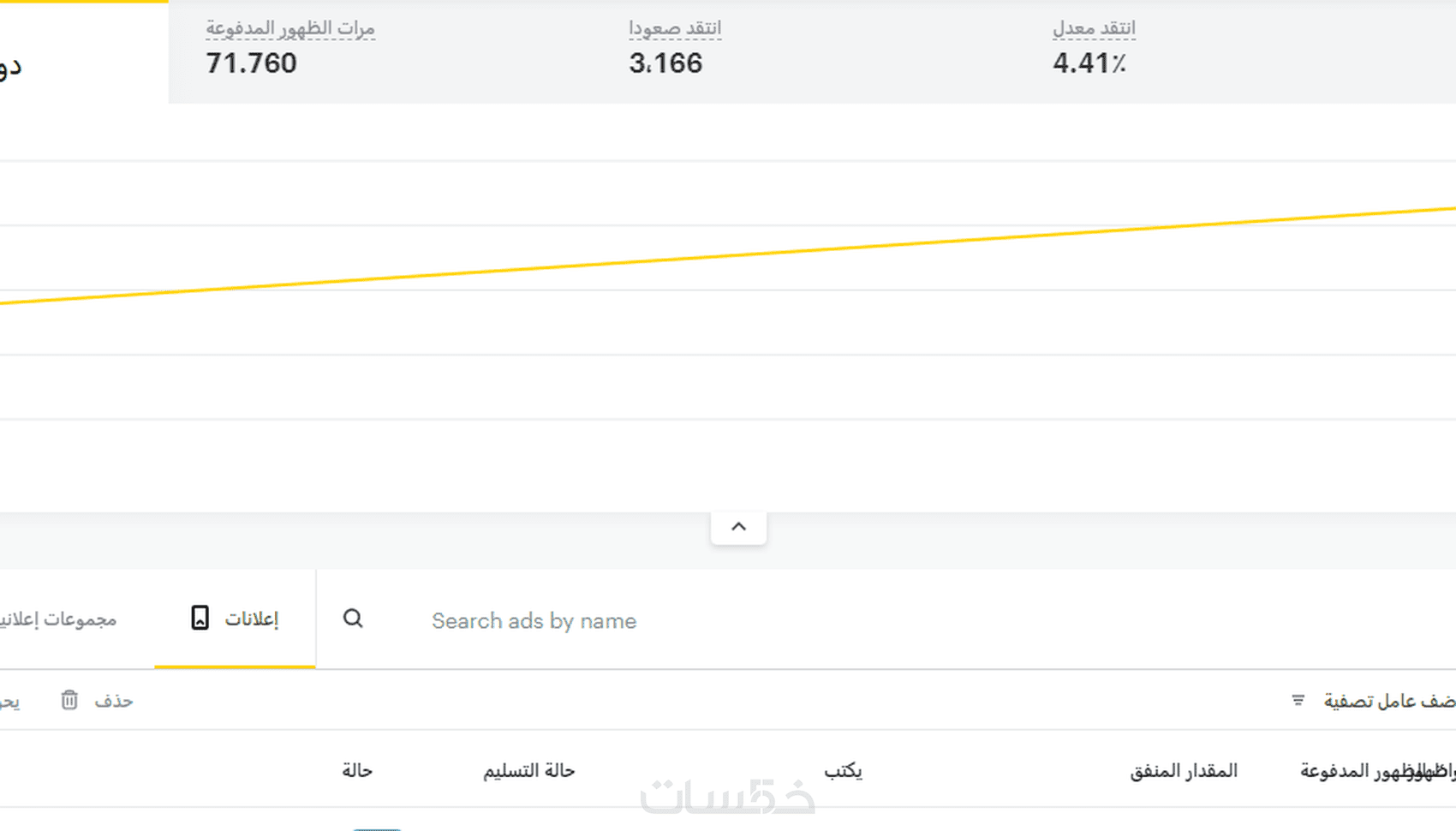Click the yellow trend line in chart
The width and height of the screenshot is (1456, 831).
point(728,255)
